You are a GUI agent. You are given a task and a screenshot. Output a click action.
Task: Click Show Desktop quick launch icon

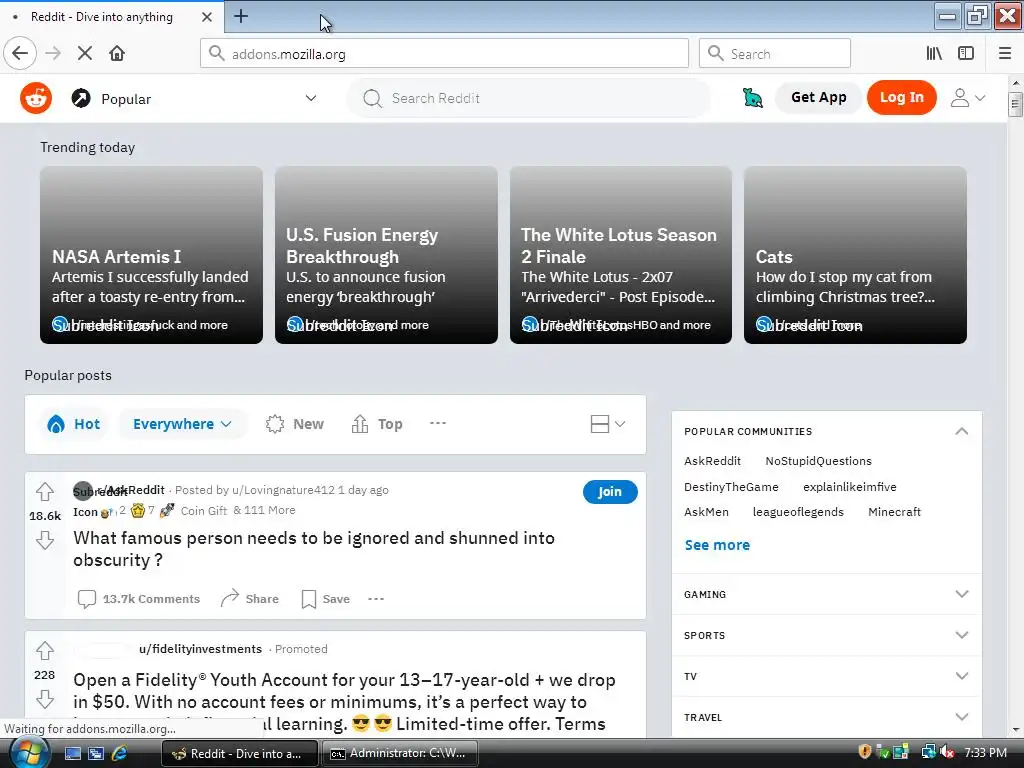[x=73, y=753]
